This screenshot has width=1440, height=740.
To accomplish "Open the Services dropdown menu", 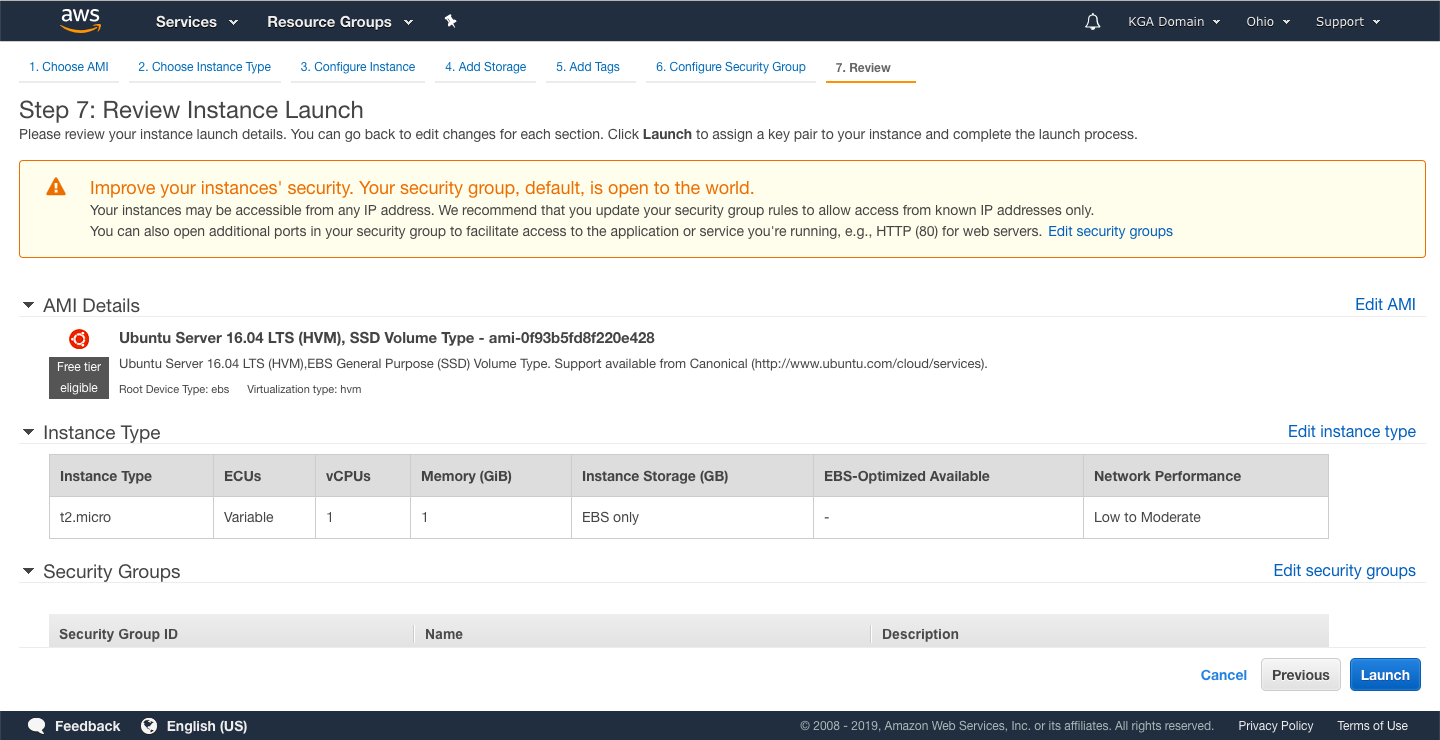I will [196, 22].
